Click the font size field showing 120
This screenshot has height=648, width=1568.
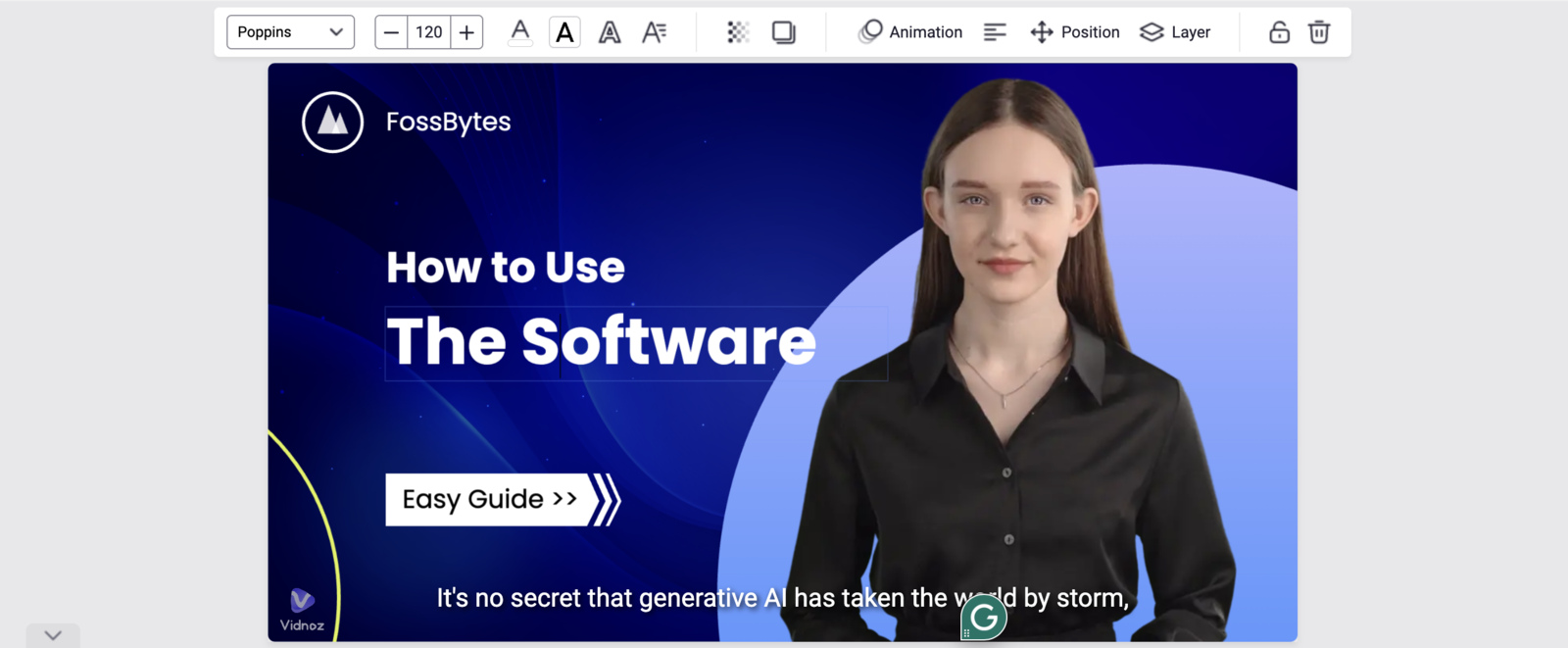point(428,32)
